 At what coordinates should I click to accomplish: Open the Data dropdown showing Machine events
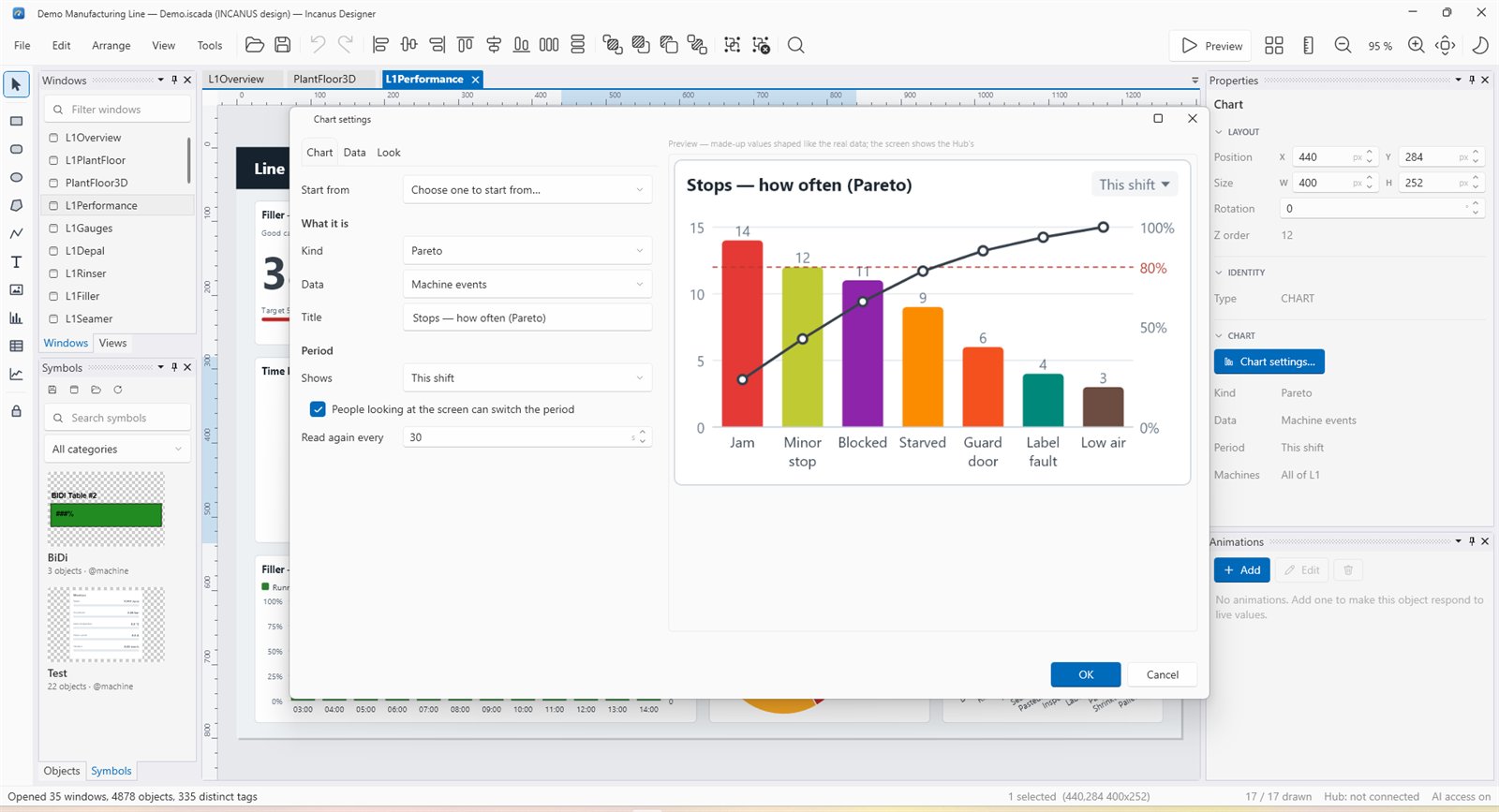coord(527,285)
